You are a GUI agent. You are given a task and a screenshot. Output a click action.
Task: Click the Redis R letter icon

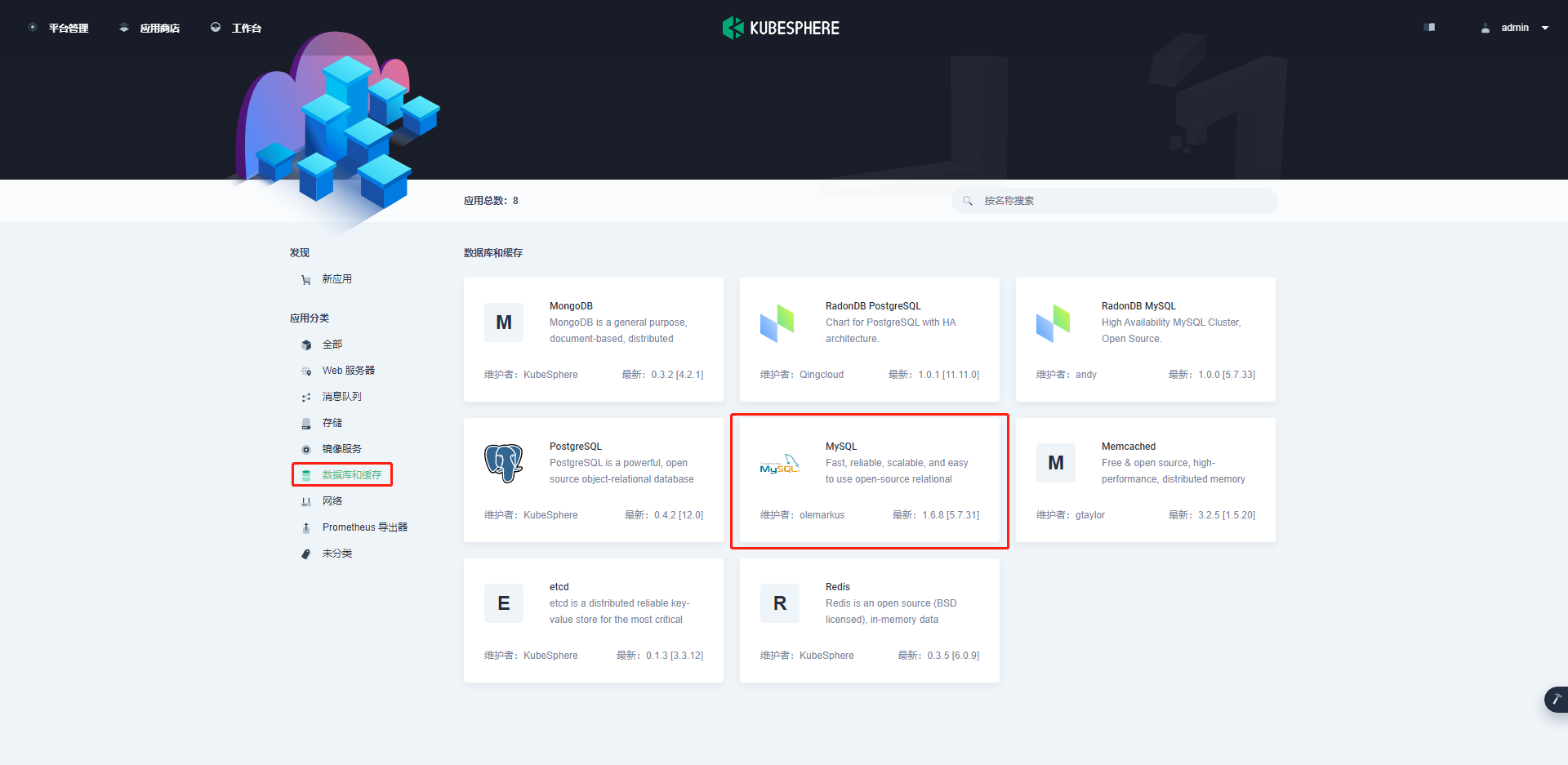(x=780, y=603)
